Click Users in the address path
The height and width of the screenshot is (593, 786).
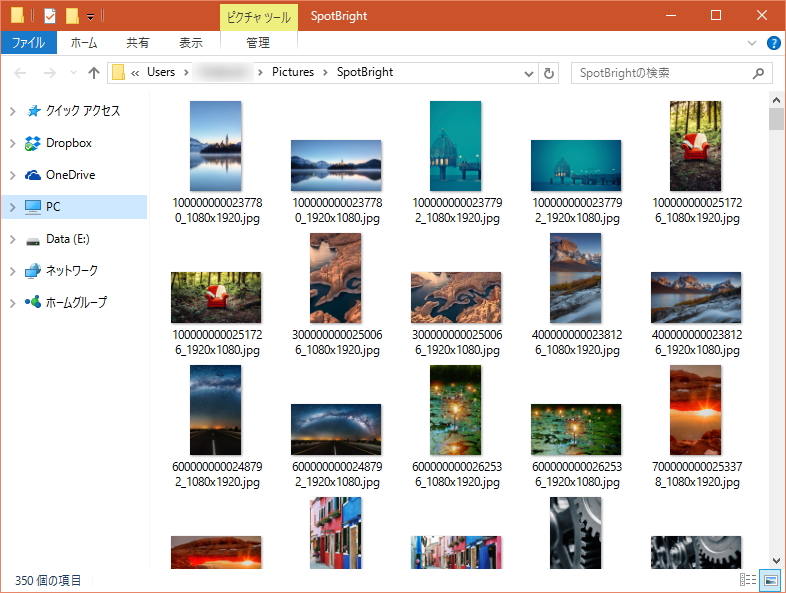pyautogui.click(x=161, y=72)
